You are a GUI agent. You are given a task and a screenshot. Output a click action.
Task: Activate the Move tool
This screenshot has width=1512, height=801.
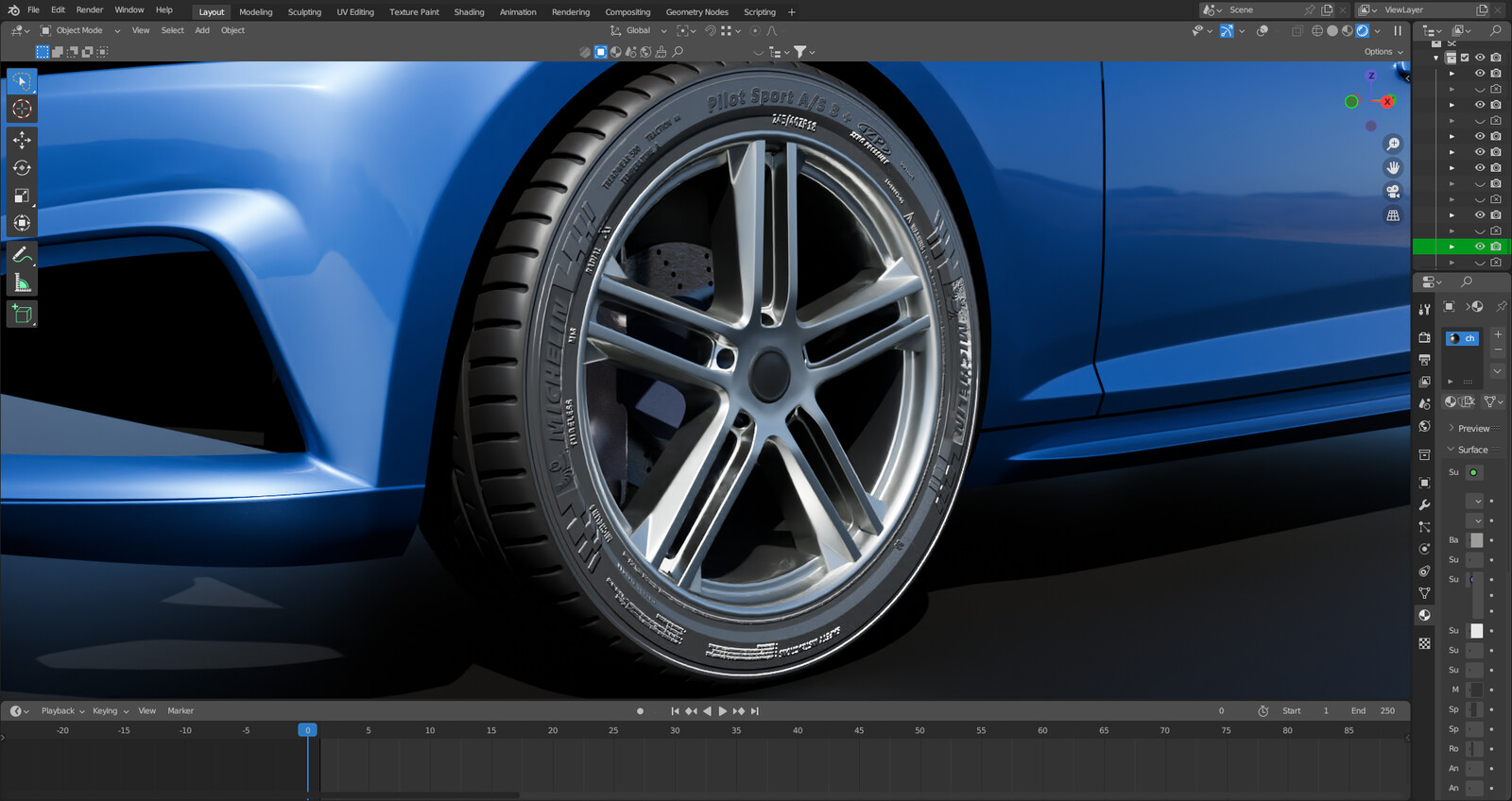point(22,140)
